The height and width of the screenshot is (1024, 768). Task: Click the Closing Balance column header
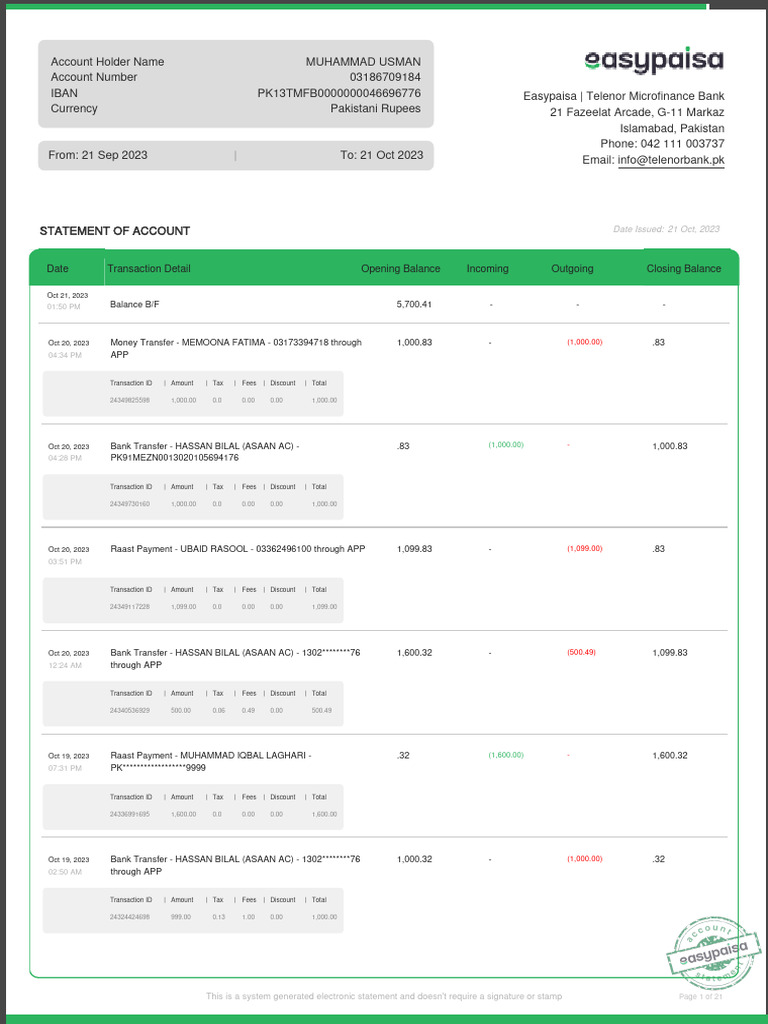[x=683, y=269]
